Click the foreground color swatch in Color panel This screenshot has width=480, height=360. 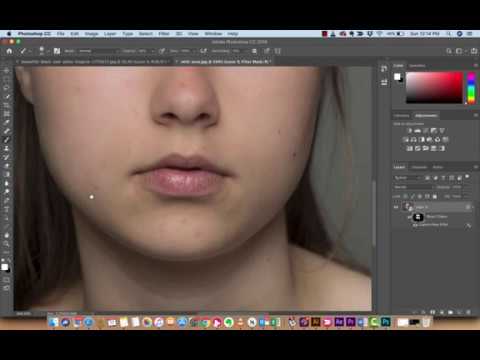[397, 77]
